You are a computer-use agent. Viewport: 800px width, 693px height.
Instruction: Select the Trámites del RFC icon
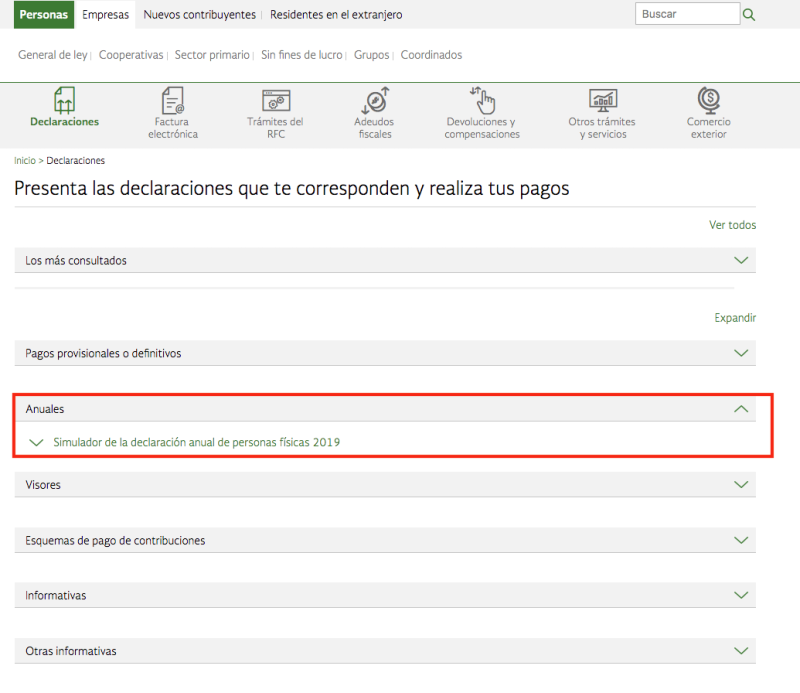click(x=276, y=101)
